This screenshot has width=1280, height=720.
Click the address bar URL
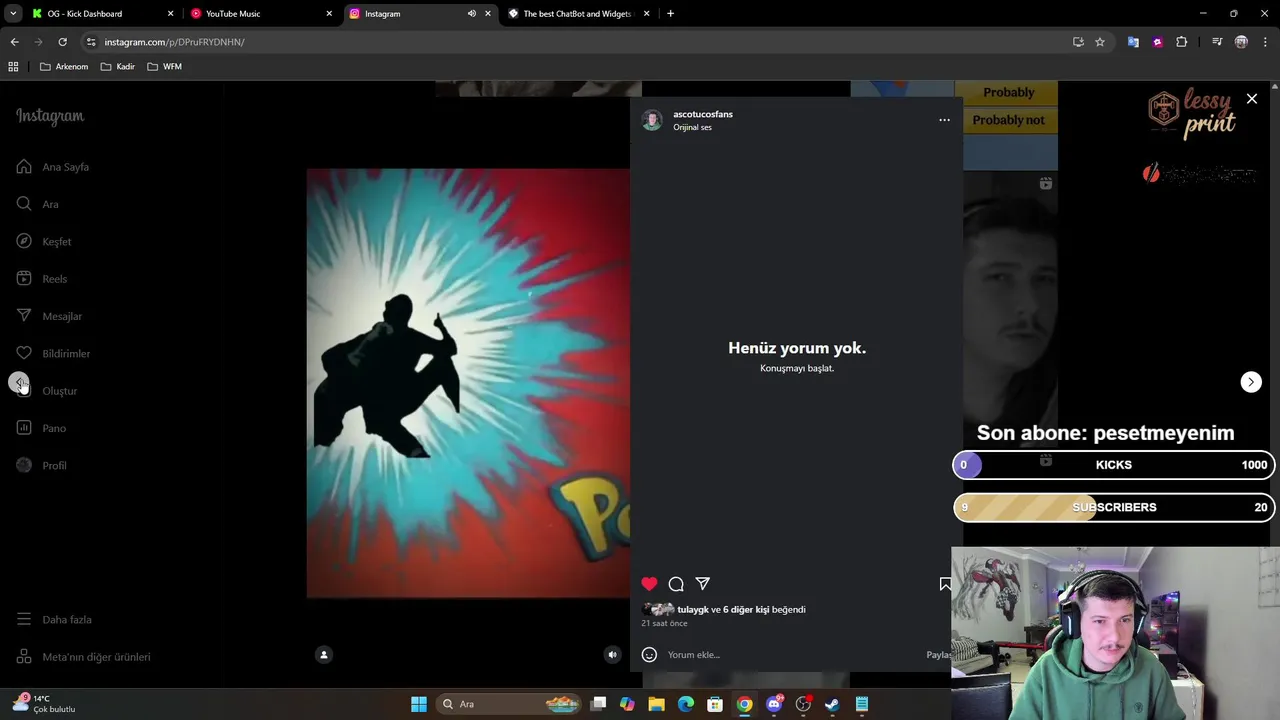point(174,42)
